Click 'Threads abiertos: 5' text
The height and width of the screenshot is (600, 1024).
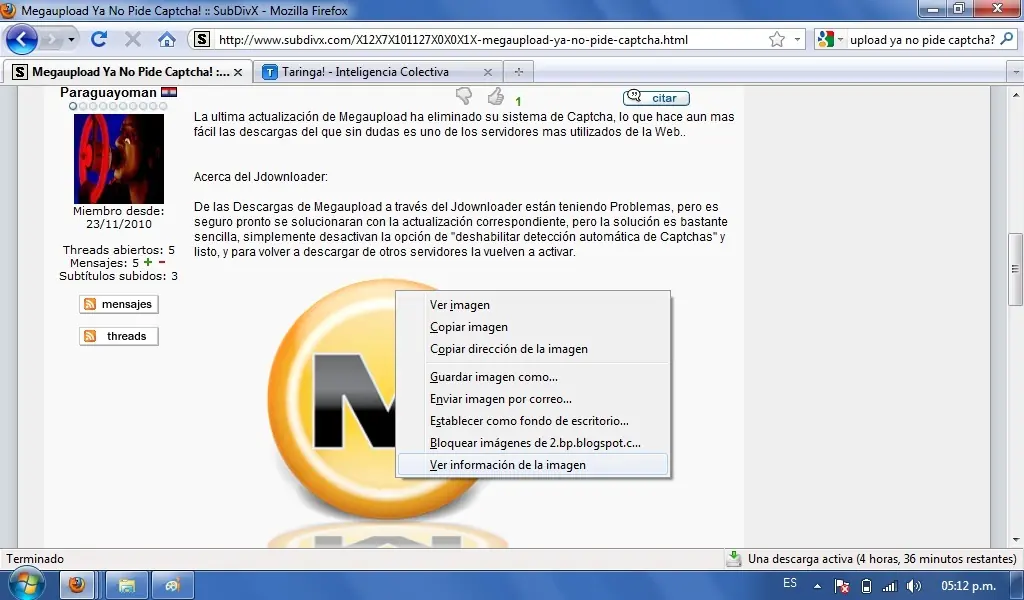(119, 250)
